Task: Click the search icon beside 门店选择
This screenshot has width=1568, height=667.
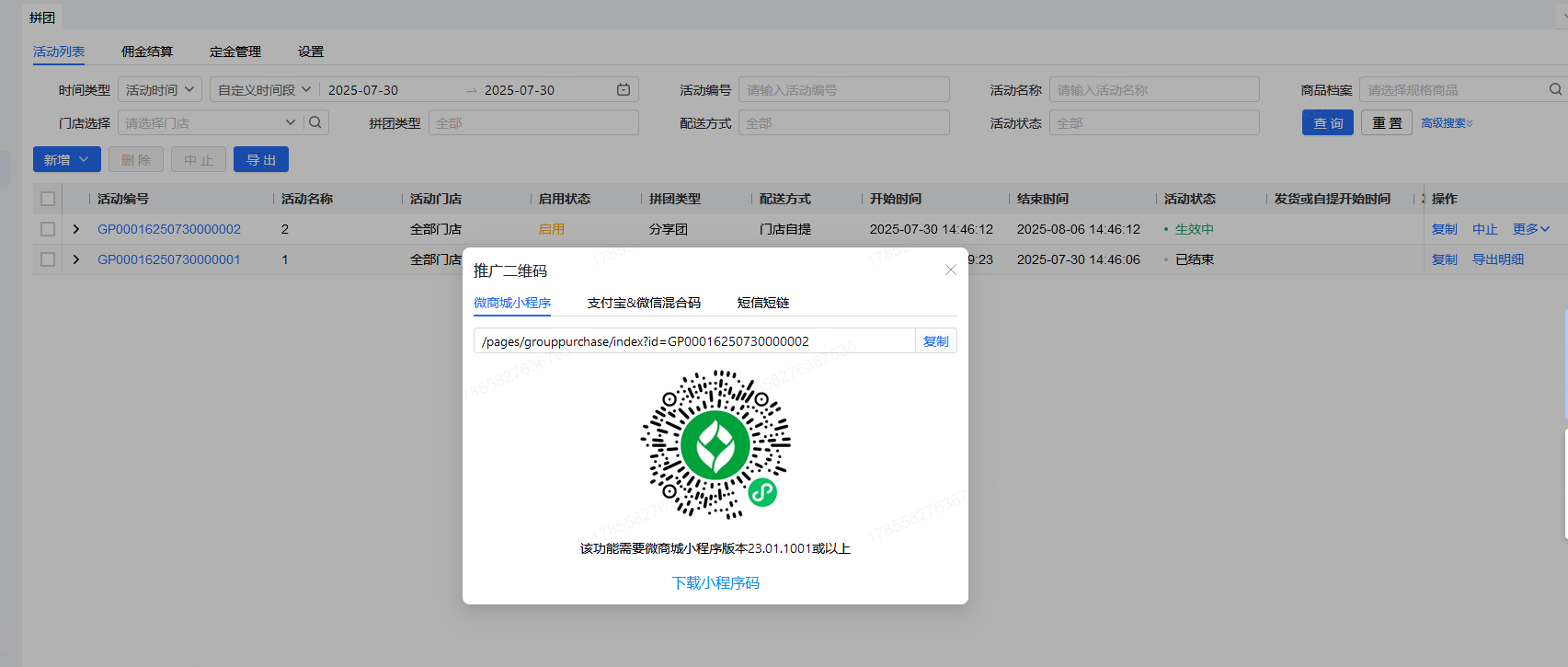Action: [315, 122]
